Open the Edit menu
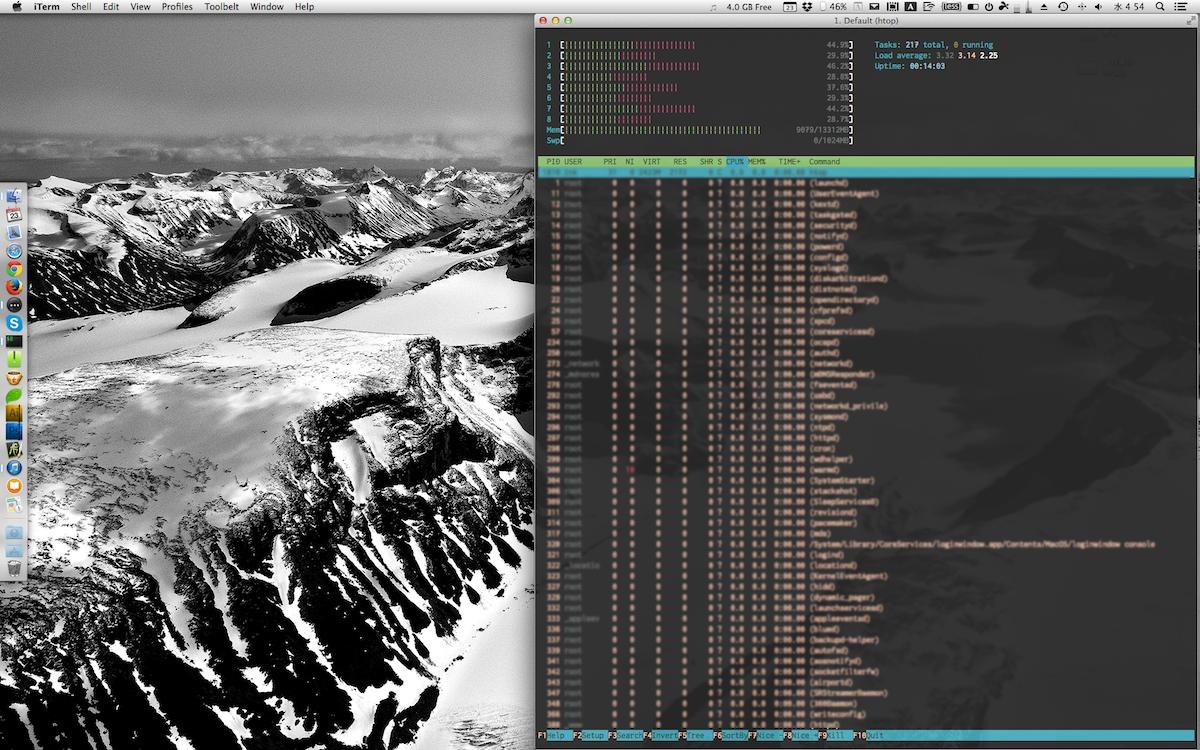The width and height of the screenshot is (1200, 750). 111,6
